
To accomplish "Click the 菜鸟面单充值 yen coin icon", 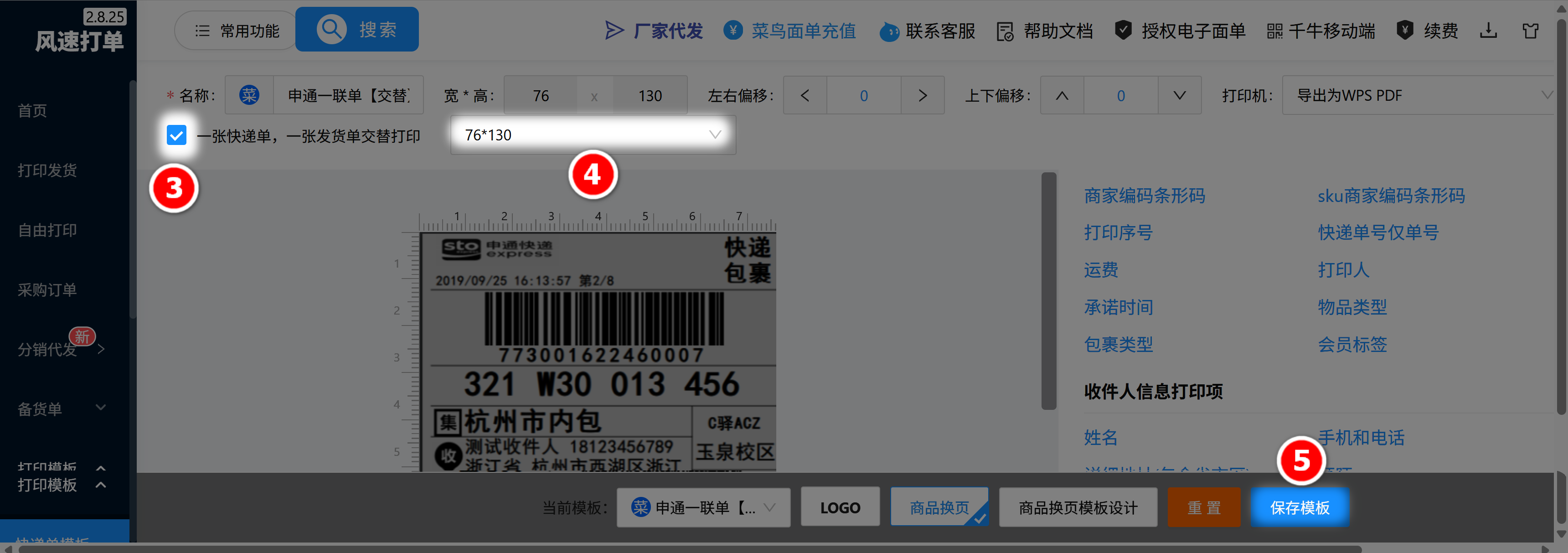I will (733, 30).
